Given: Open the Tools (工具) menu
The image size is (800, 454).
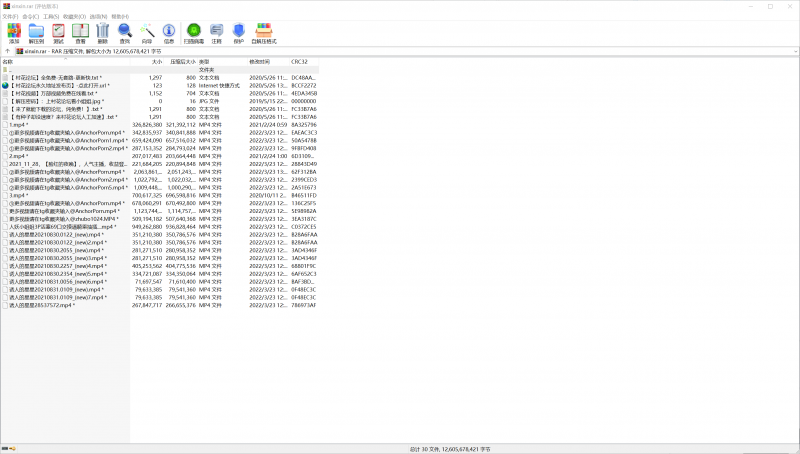Looking at the screenshot, I should pyautogui.click(x=50, y=17).
